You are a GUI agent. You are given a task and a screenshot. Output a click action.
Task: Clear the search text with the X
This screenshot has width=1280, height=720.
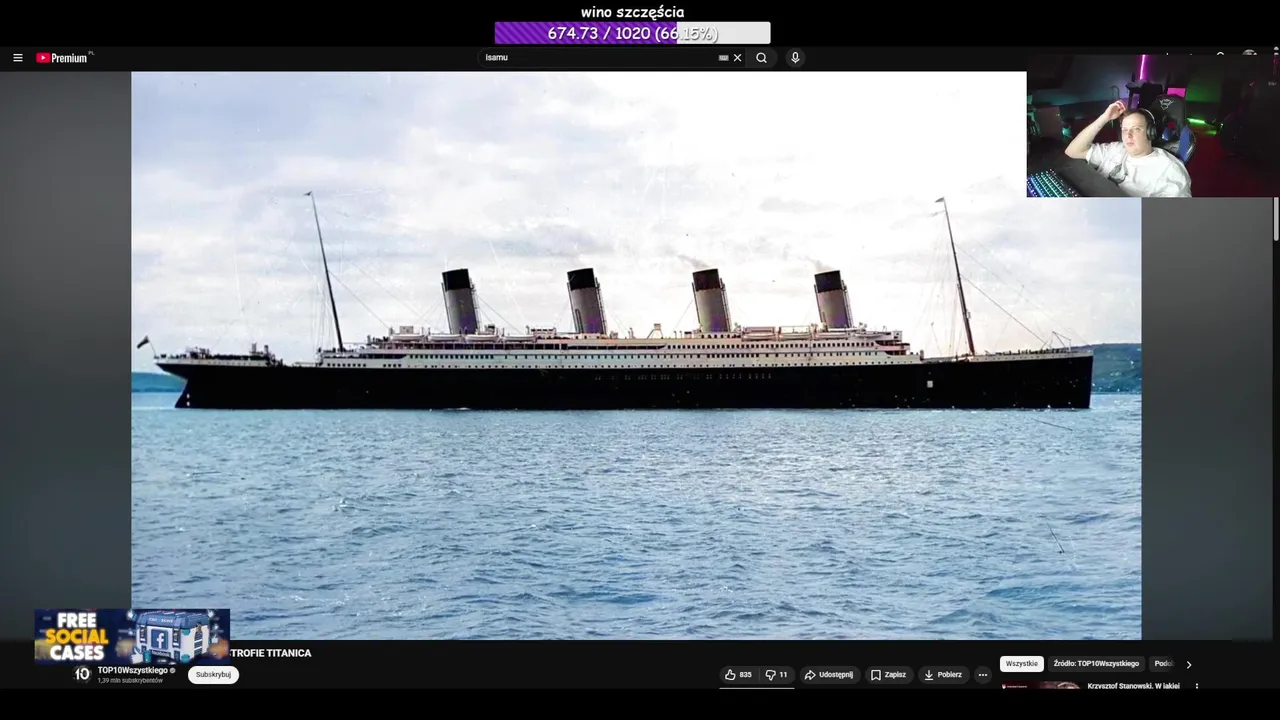738,58
